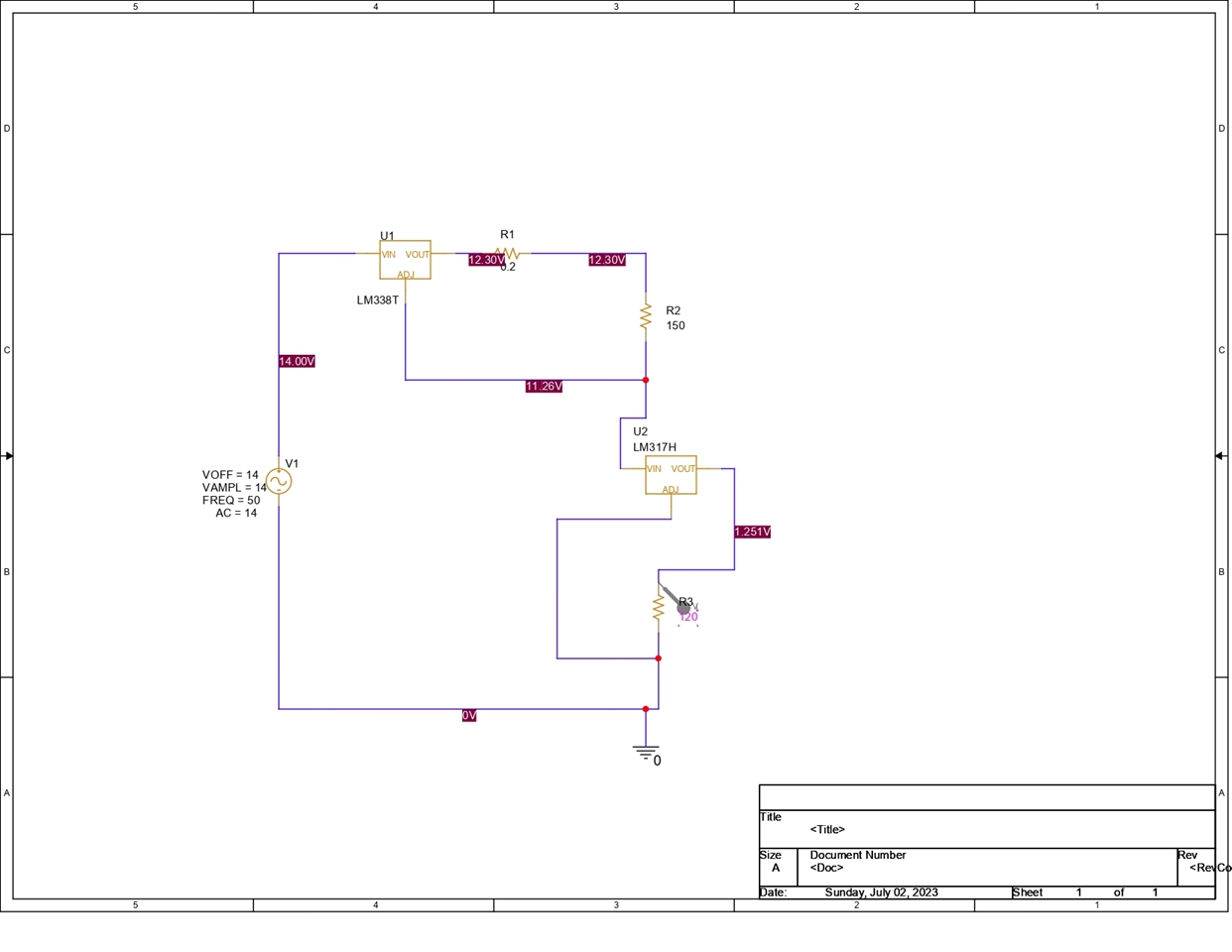
Task: Select the V1 AC voltage source symbol
Action: pyautogui.click(x=279, y=481)
